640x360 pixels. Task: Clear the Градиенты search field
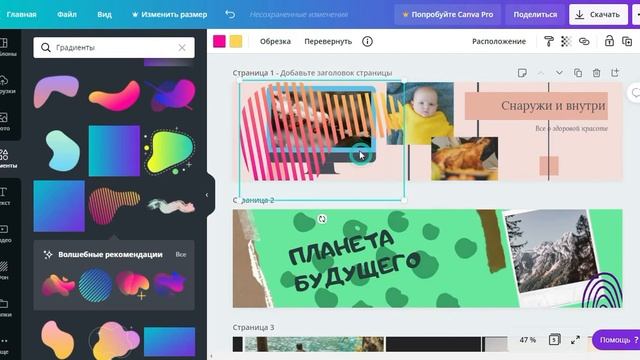[182, 48]
